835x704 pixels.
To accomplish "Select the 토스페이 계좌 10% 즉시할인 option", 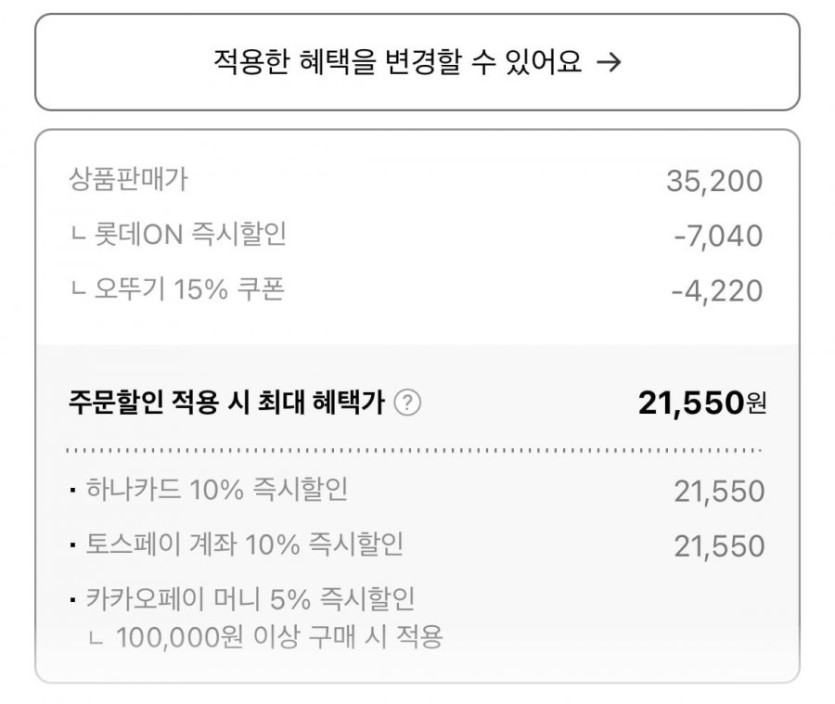I will coord(244,545).
